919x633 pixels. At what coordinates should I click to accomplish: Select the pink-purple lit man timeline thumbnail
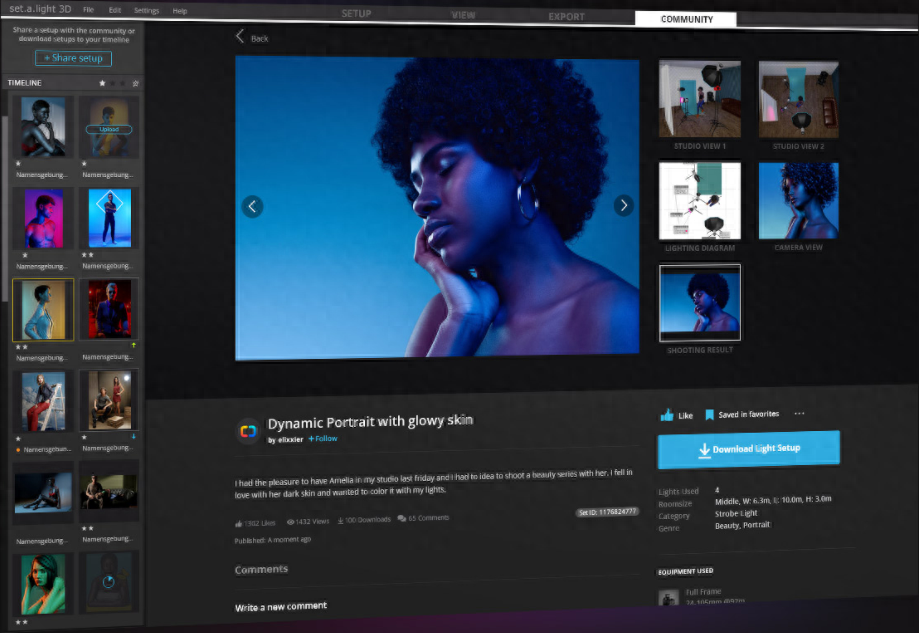43,219
